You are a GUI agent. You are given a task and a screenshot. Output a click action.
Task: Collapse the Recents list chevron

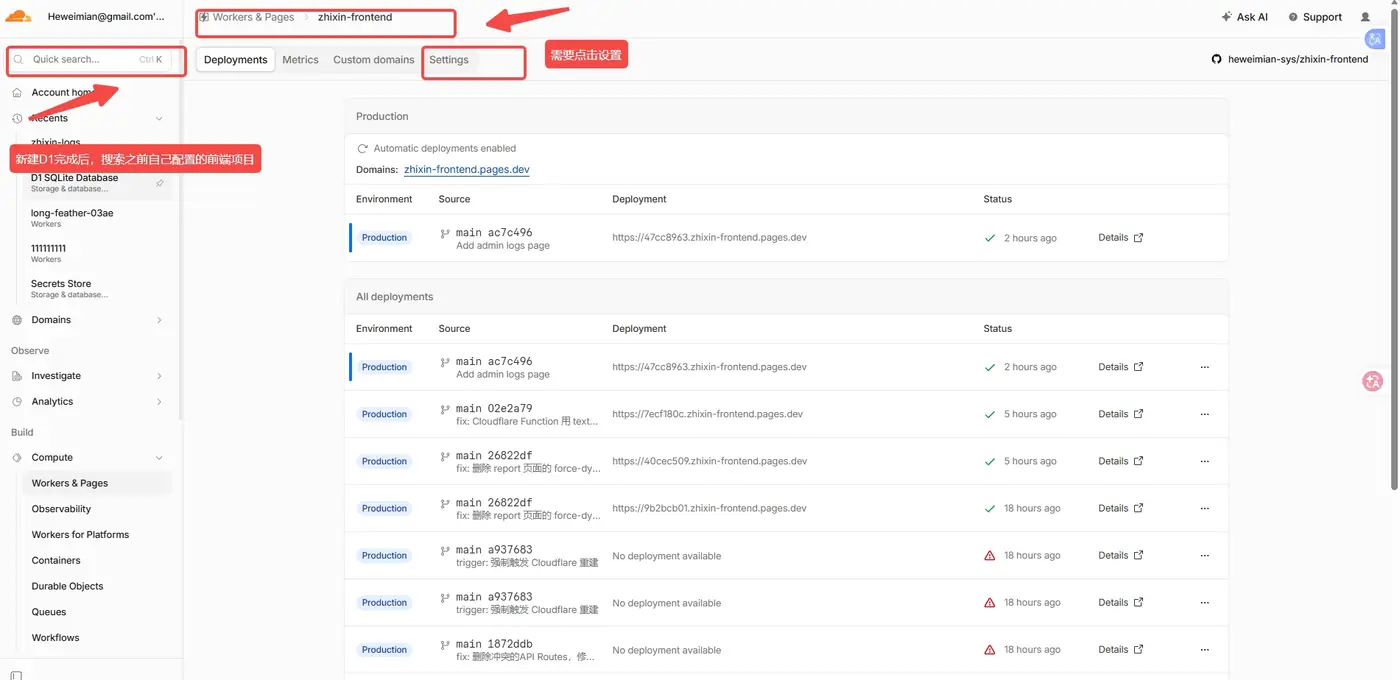pyautogui.click(x=160, y=118)
